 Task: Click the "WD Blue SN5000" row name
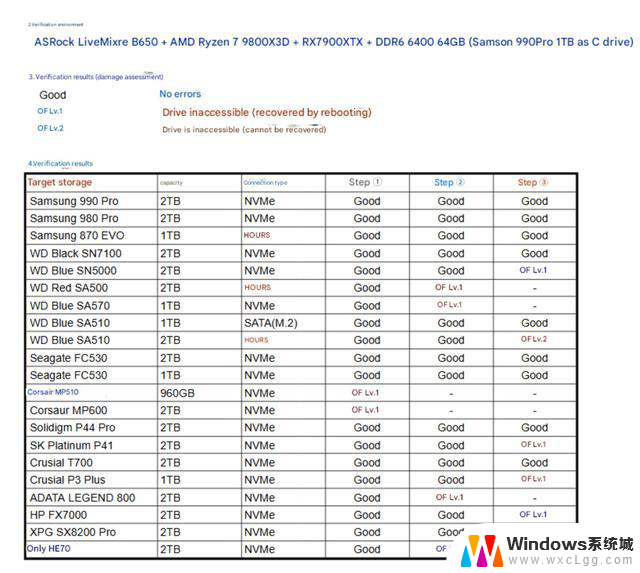[73, 271]
